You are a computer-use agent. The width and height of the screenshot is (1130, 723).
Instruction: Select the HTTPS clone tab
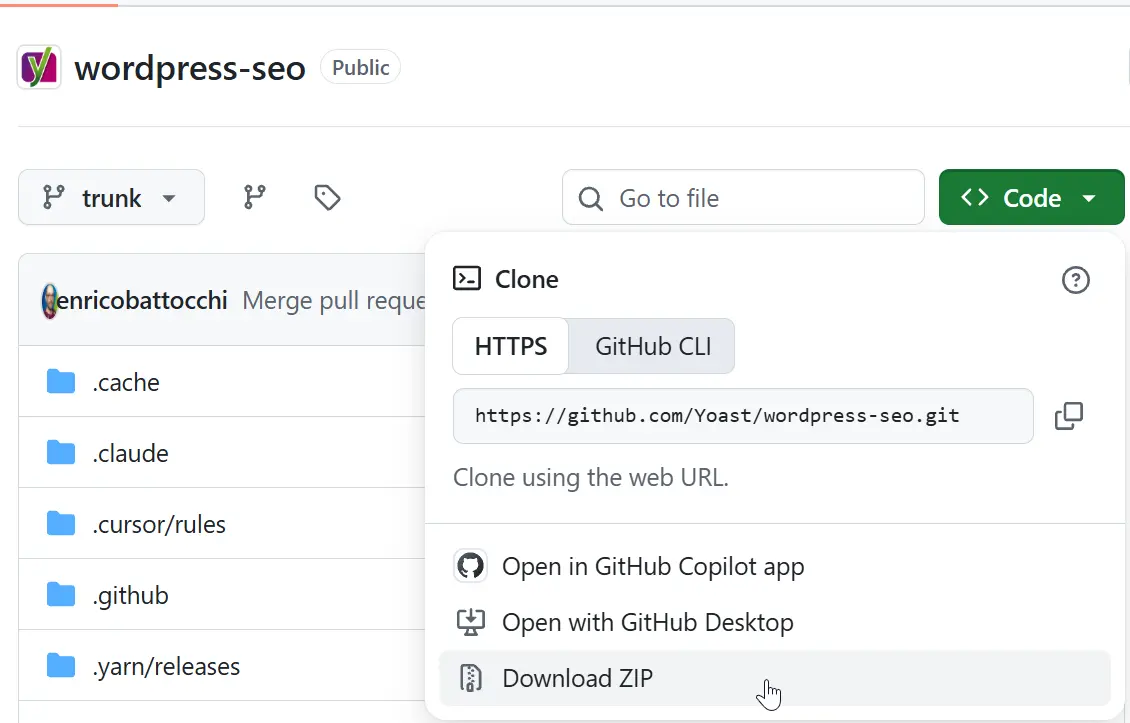click(x=511, y=346)
